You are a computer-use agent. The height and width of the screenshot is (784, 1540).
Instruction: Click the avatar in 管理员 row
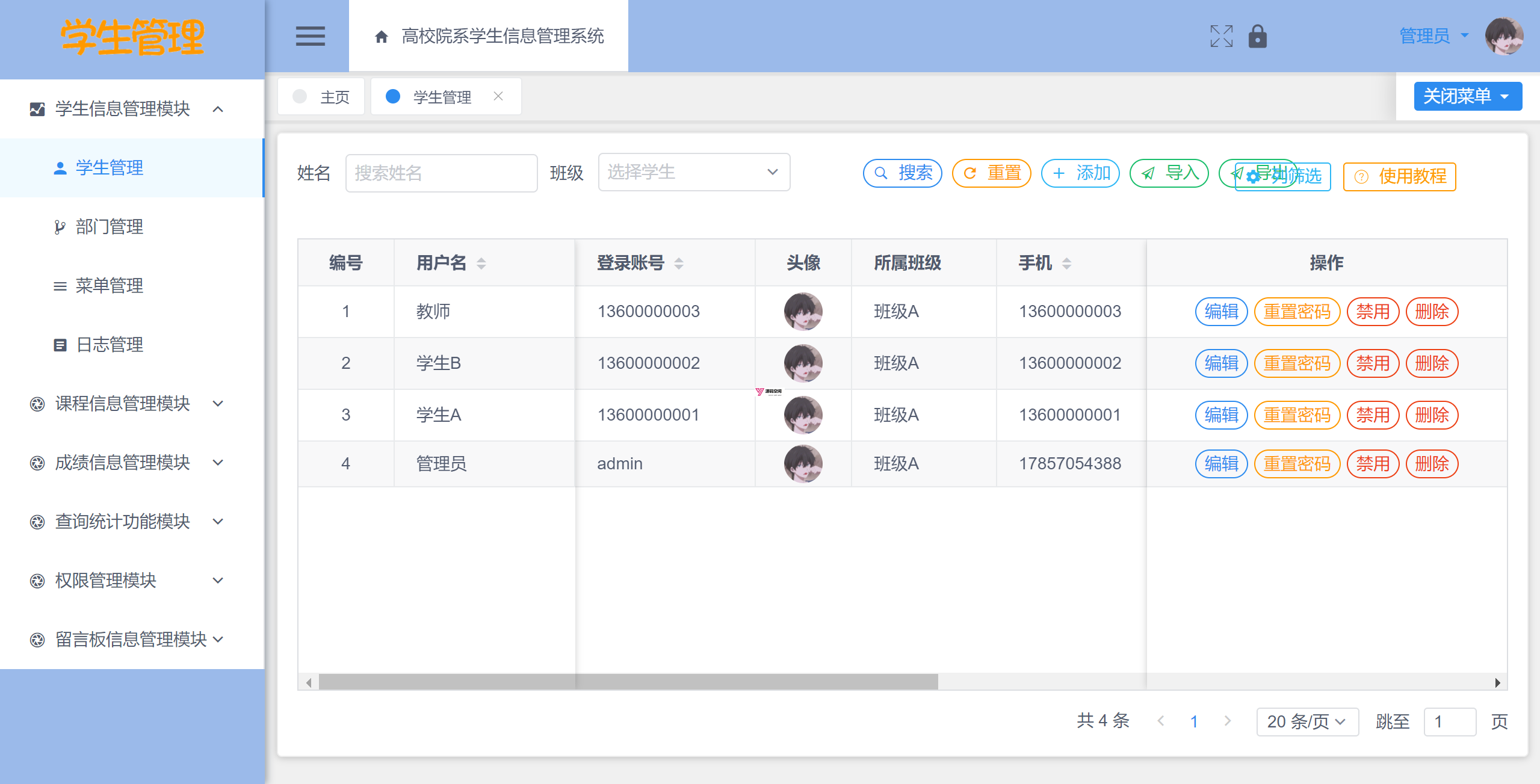point(803,463)
